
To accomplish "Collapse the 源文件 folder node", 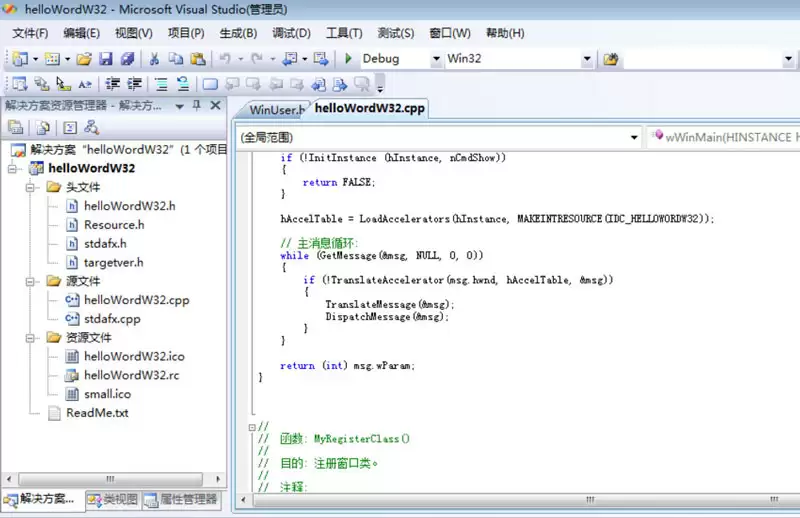I will click(31, 281).
